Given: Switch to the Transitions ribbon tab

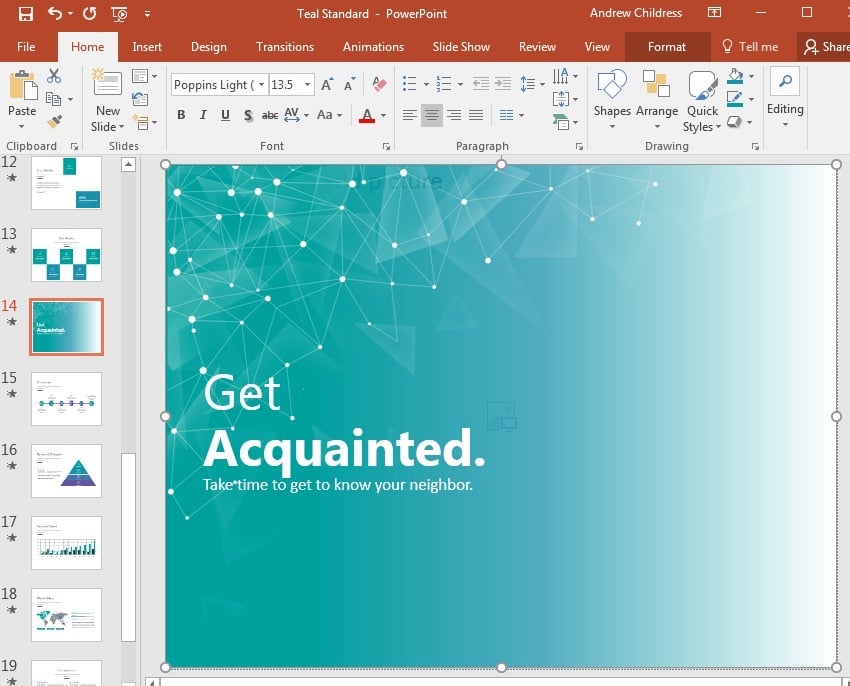Looking at the screenshot, I should click(284, 46).
